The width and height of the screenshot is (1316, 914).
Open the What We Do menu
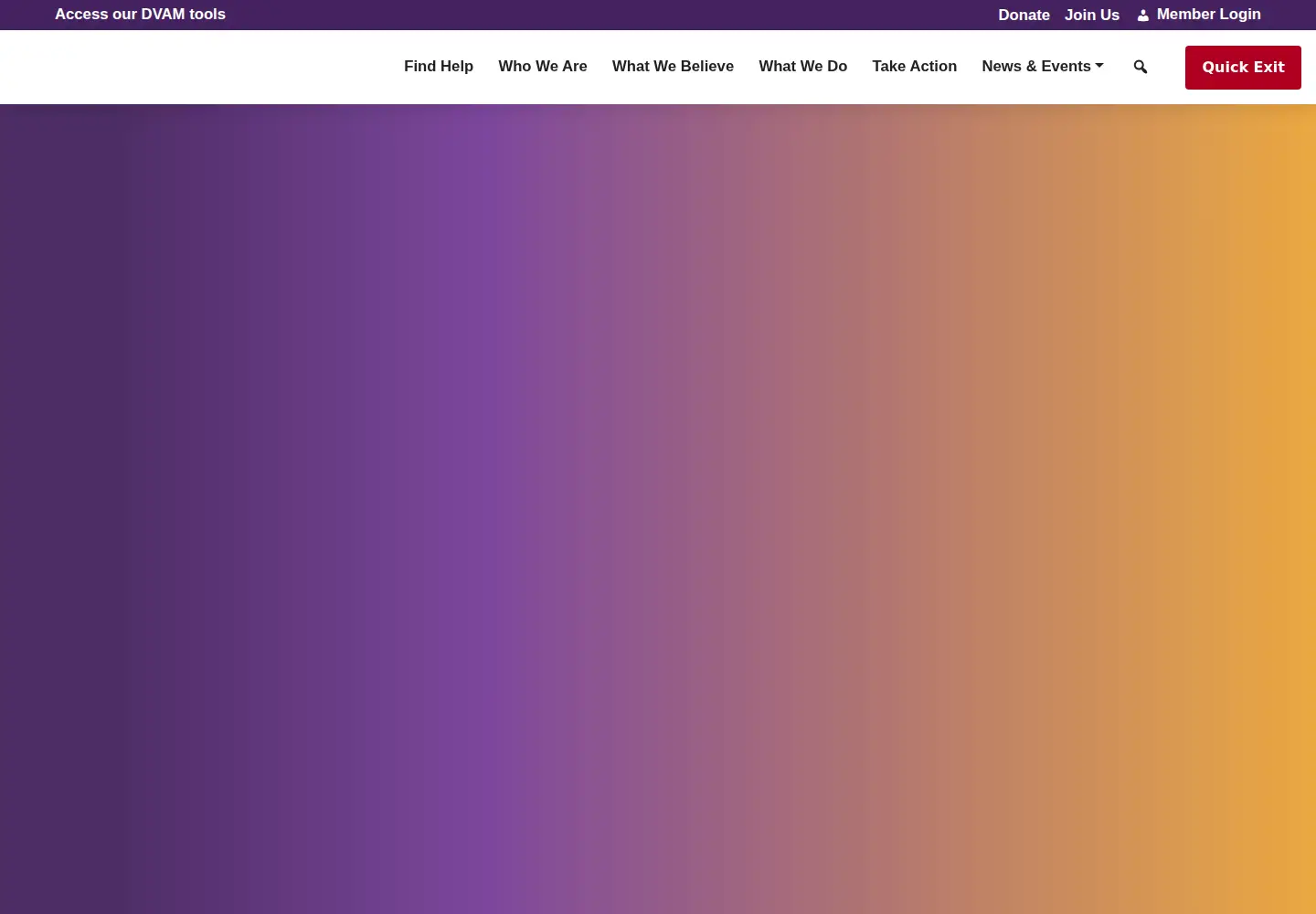coord(802,66)
